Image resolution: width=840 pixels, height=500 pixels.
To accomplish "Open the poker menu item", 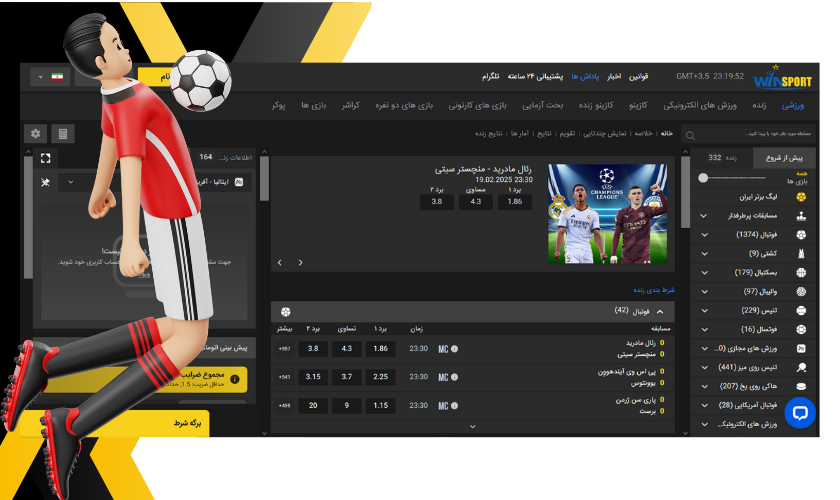I will pos(279,106).
